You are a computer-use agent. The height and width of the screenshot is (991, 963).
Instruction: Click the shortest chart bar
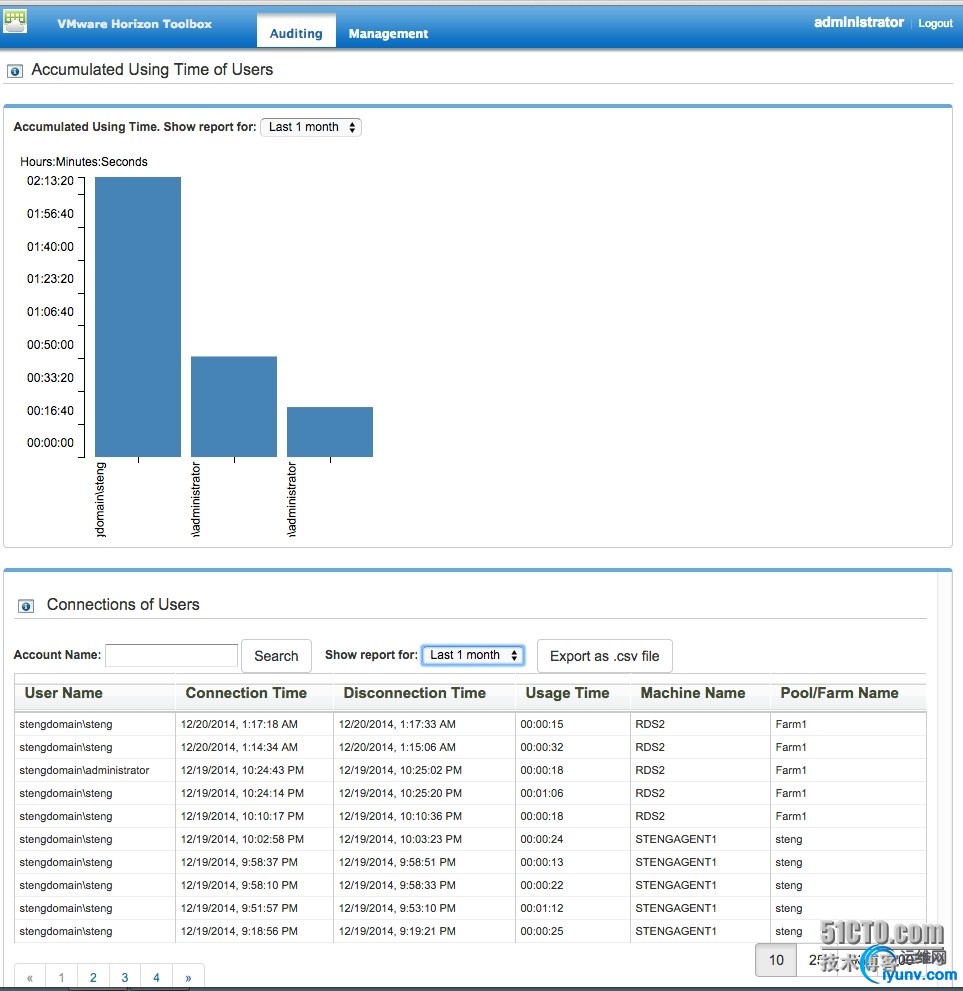tap(330, 432)
